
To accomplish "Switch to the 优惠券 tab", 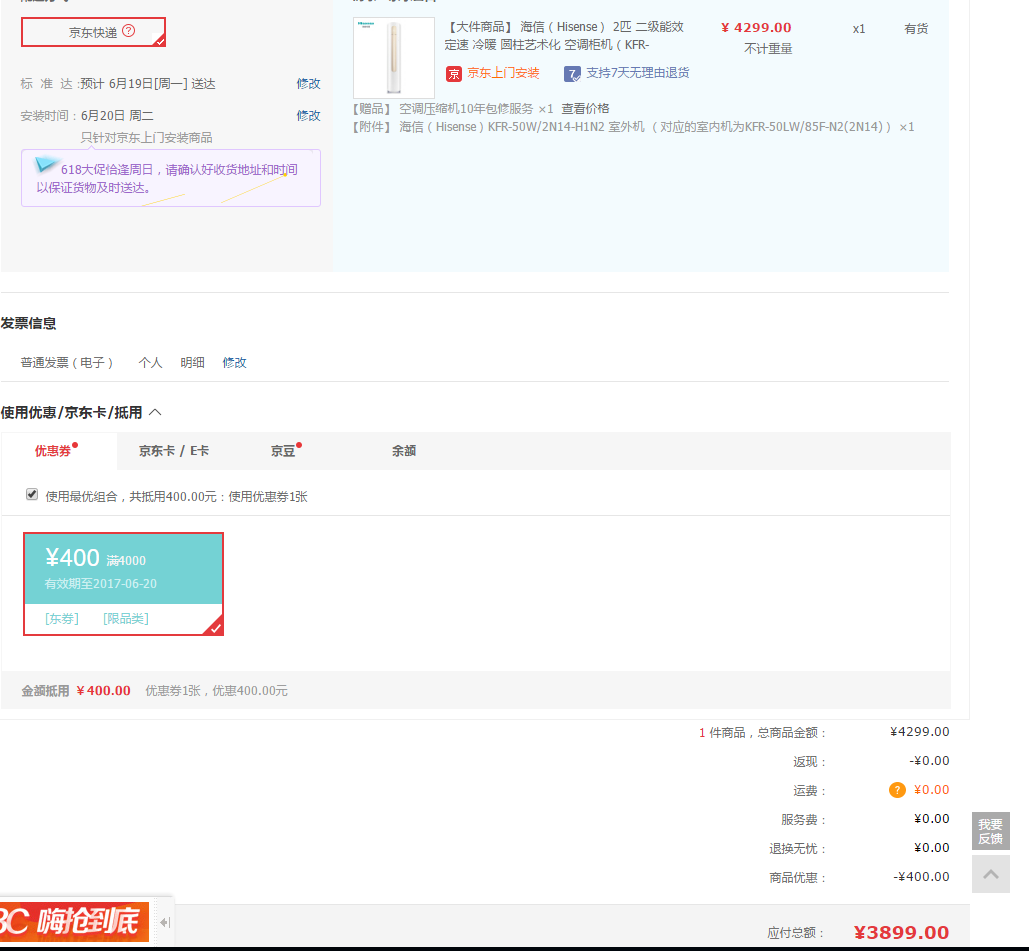I will pyautogui.click(x=53, y=451).
